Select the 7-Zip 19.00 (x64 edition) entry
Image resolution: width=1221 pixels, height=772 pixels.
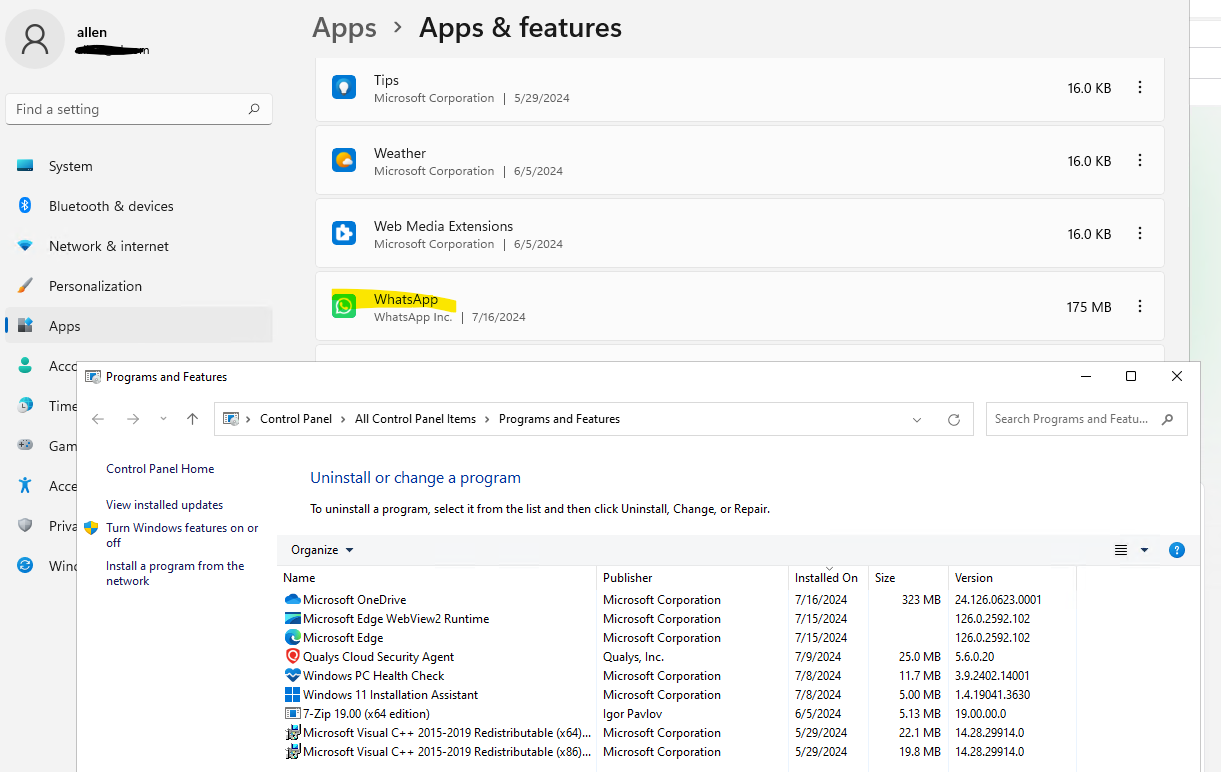(x=680, y=714)
